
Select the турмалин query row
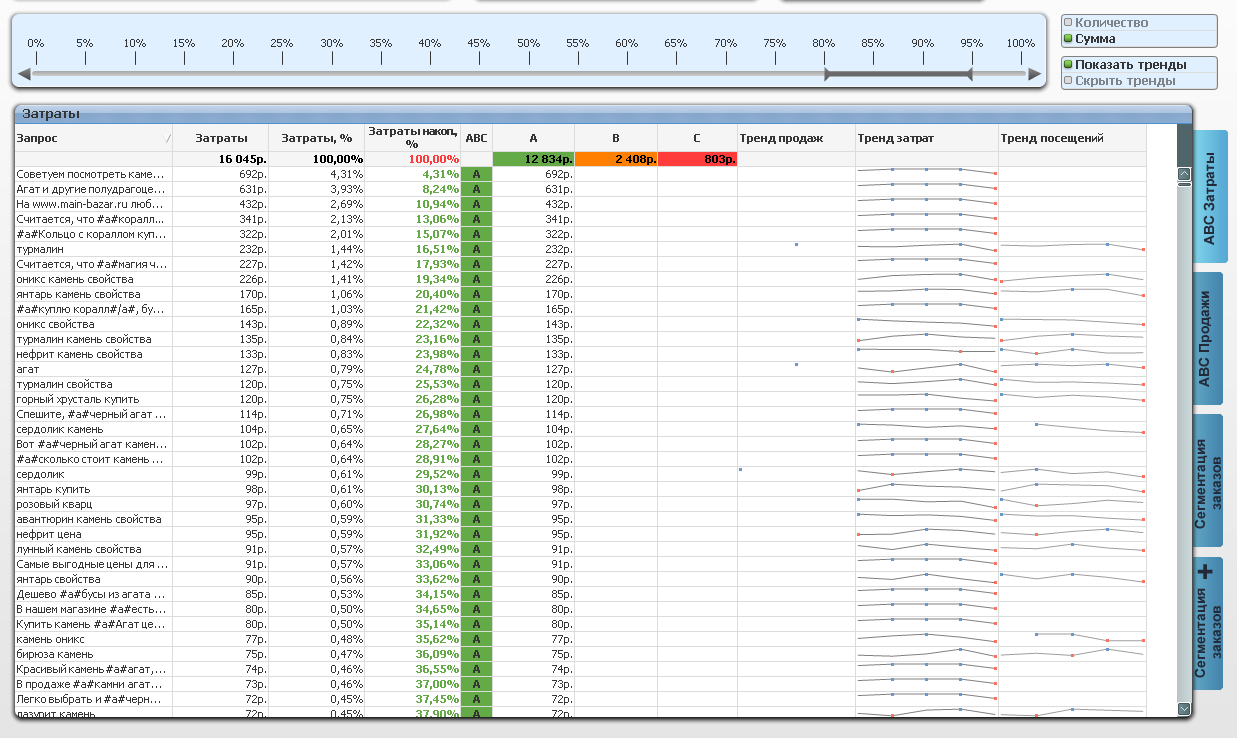[x=93, y=249]
